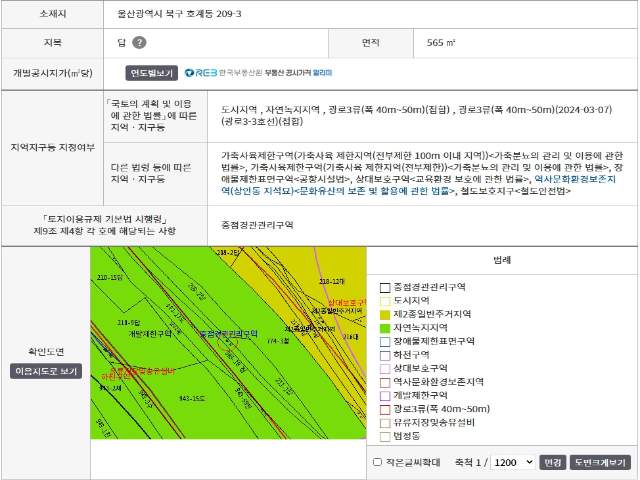Click the help question mark next to 답
Viewport: 640px width, 480px height.
click(x=139, y=43)
